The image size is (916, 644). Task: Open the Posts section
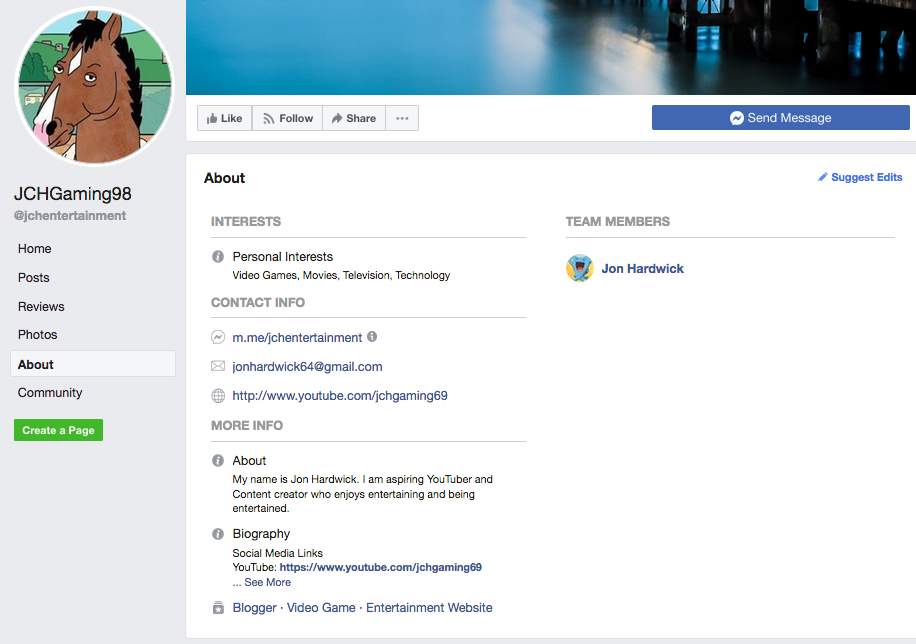pyautogui.click(x=33, y=278)
